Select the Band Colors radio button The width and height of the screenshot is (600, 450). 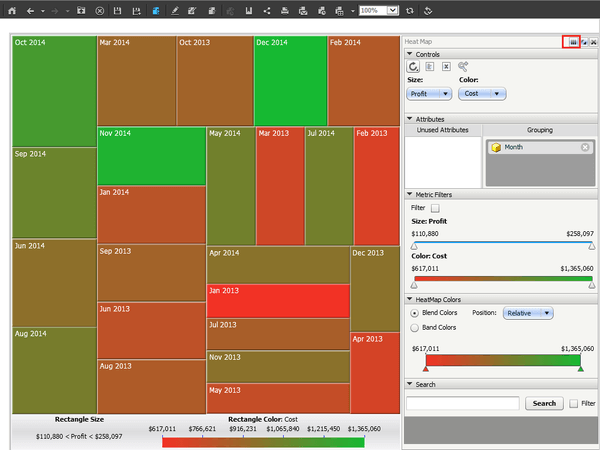point(414,328)
